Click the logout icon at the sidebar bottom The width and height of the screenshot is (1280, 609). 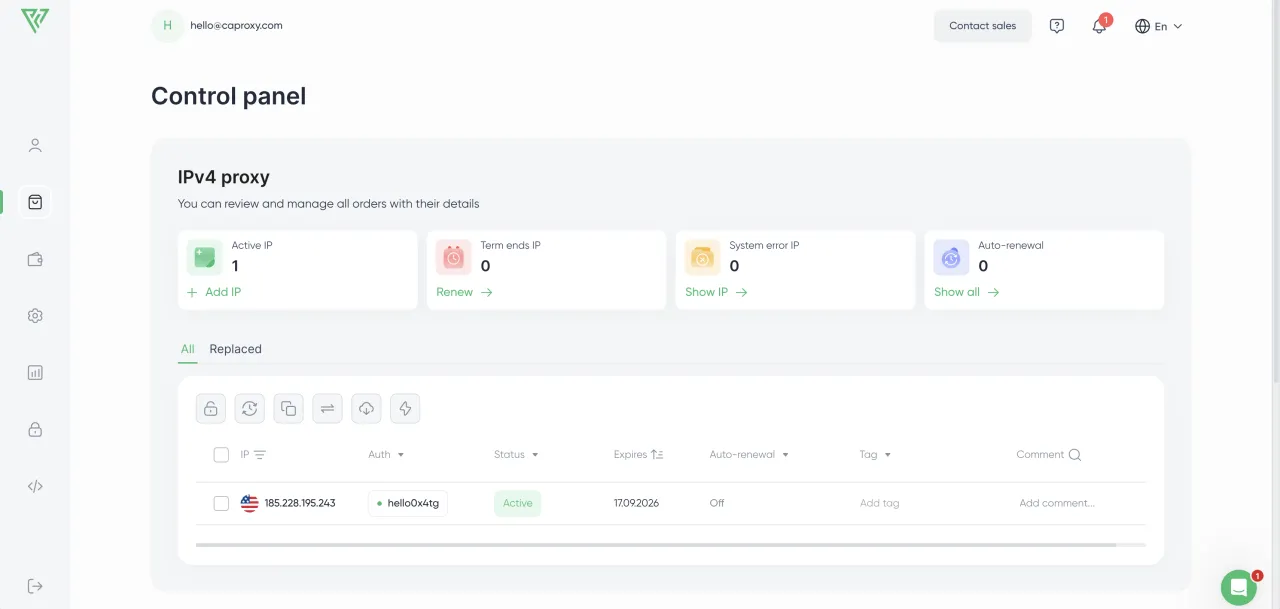35,585
